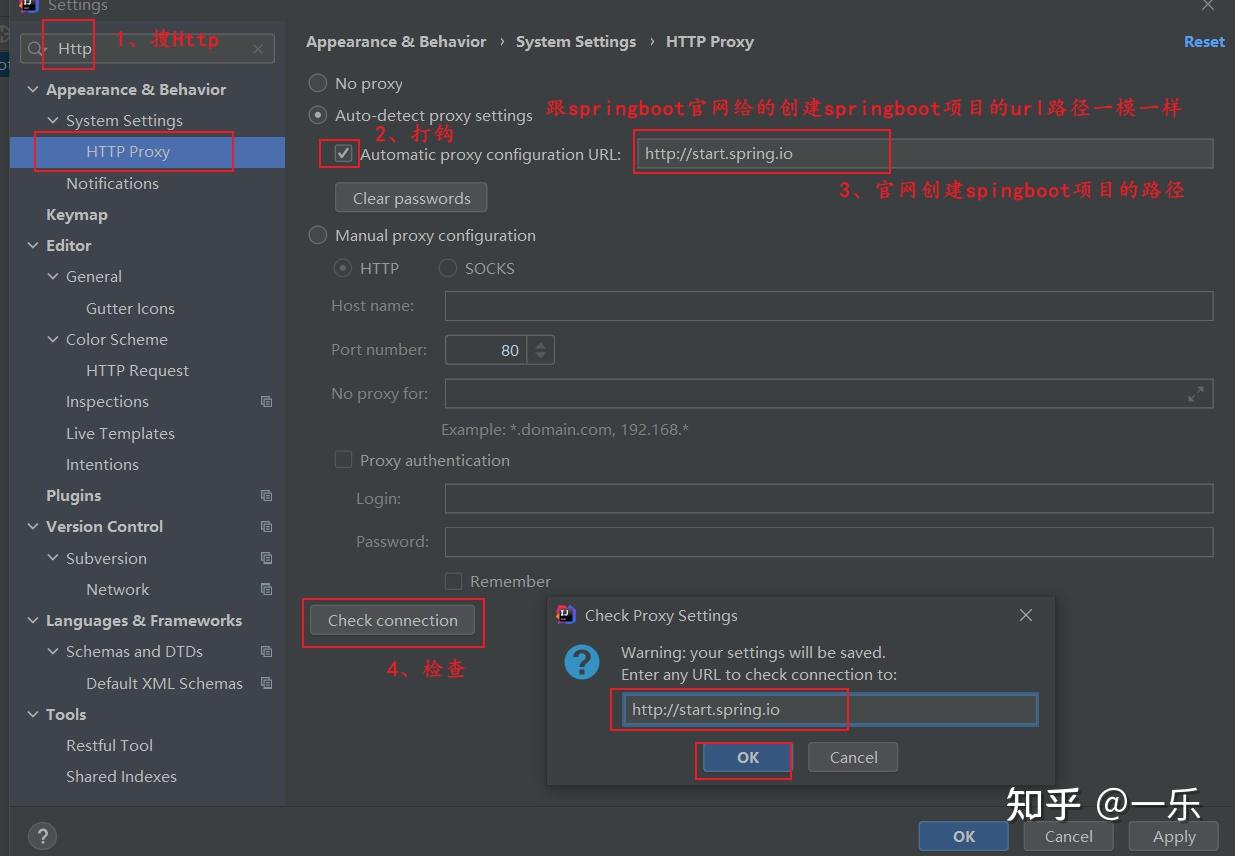Click the expand icon in No proxy for field

coord(1196,393)
